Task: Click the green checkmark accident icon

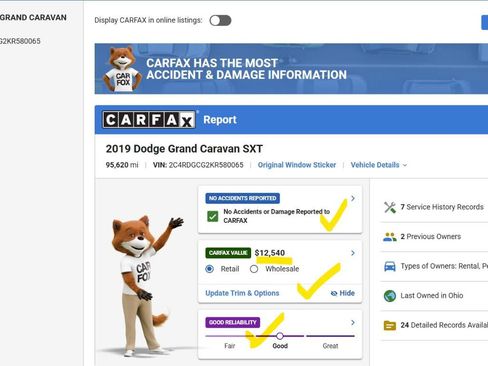Action: [x=213, y=216]
